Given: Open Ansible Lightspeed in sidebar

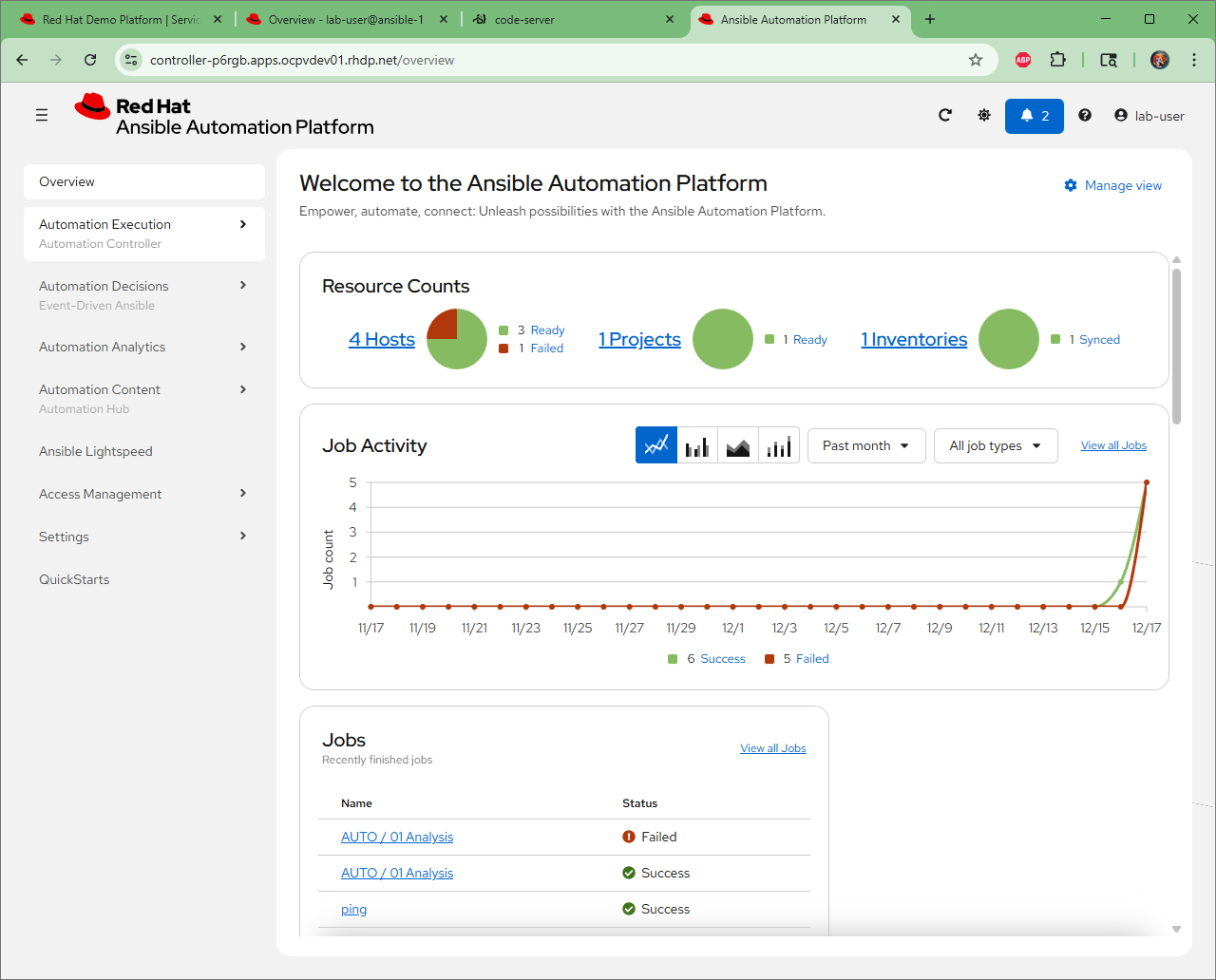Looking at the screenshot, I should coord(144,451).
